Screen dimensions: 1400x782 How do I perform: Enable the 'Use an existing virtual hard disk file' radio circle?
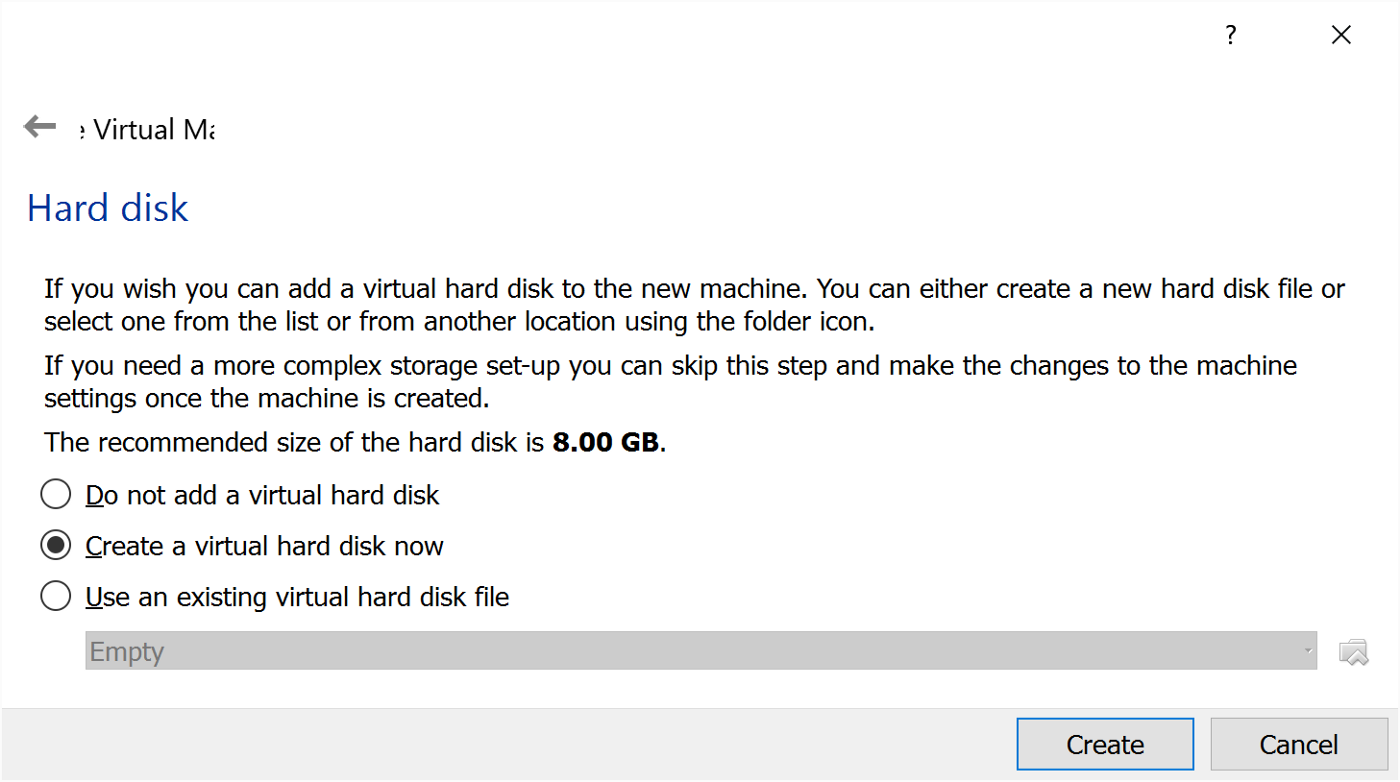click(56, 597)
